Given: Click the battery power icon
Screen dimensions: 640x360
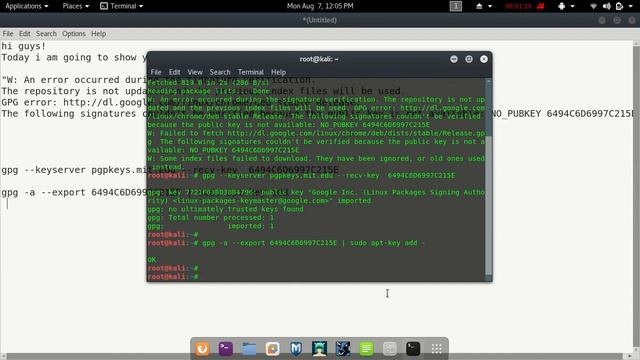Looking at the screenshot, I should tap(619, 6).
